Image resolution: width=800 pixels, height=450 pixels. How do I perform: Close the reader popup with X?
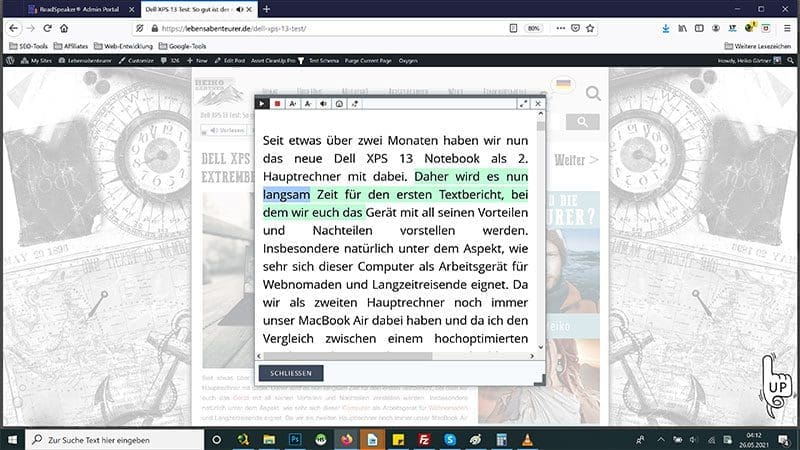(538, 104)
